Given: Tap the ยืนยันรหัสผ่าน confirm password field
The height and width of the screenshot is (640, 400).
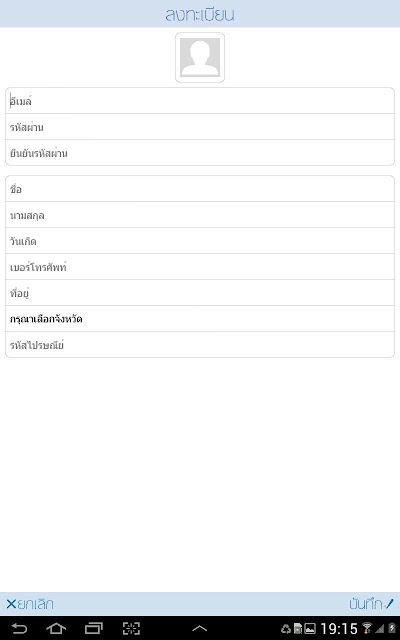Looking at the screenshot, I should pyautogui.click(x=200, y=153).
